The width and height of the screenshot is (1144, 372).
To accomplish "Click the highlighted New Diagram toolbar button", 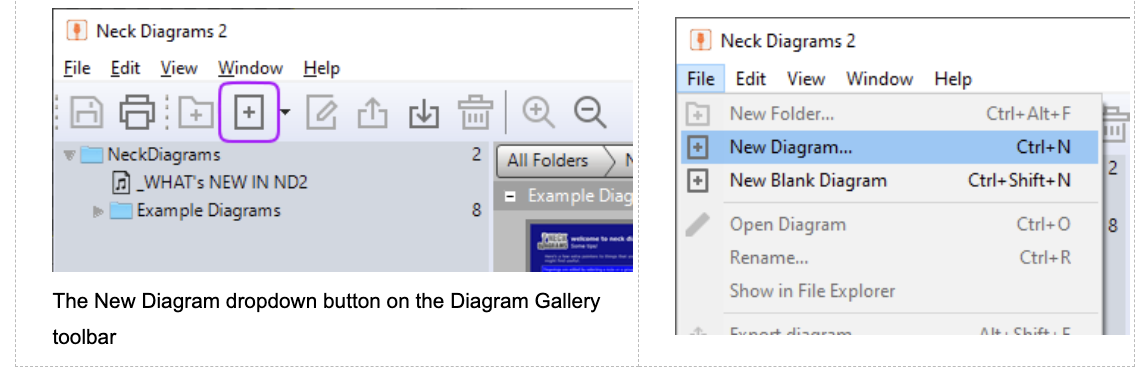I will pyautogui.click(x=250, y=112).
